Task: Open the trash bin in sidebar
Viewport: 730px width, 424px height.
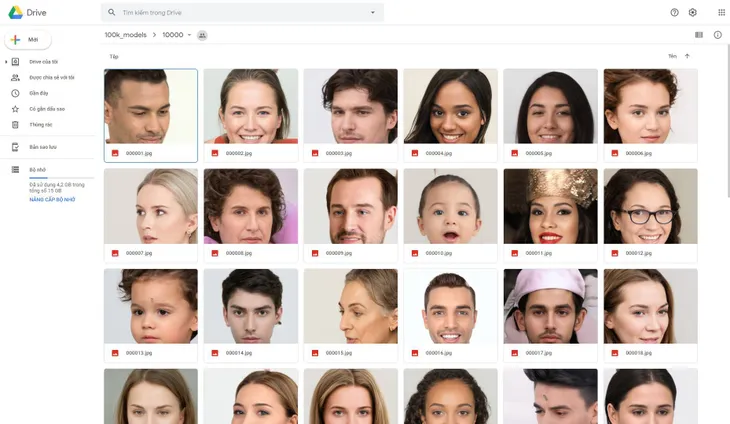Action: click(x=15, y=125)
